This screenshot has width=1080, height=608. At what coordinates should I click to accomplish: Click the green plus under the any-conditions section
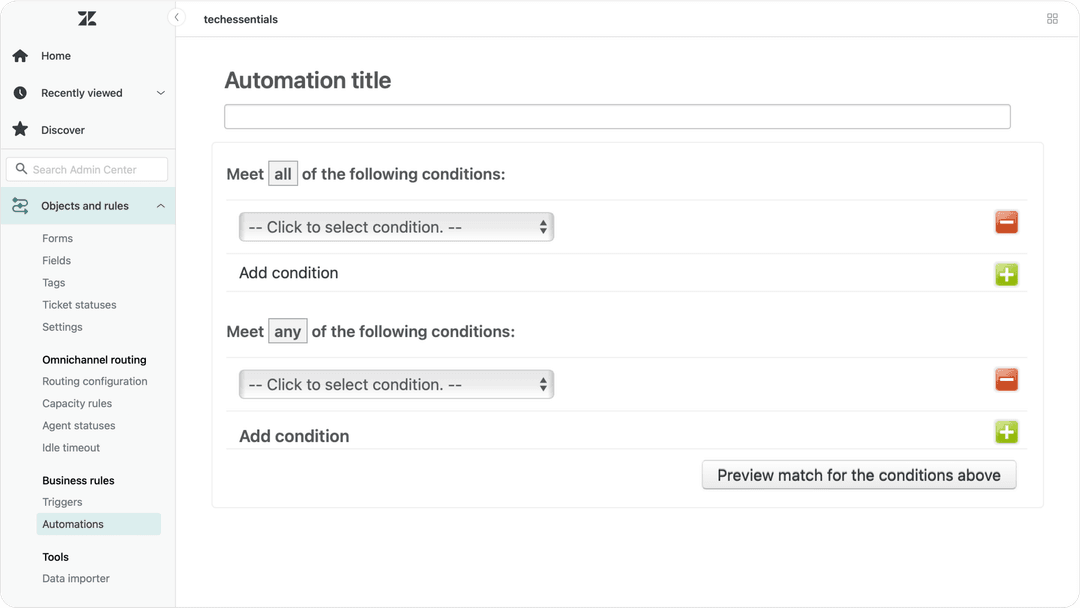click(1006, 432)
